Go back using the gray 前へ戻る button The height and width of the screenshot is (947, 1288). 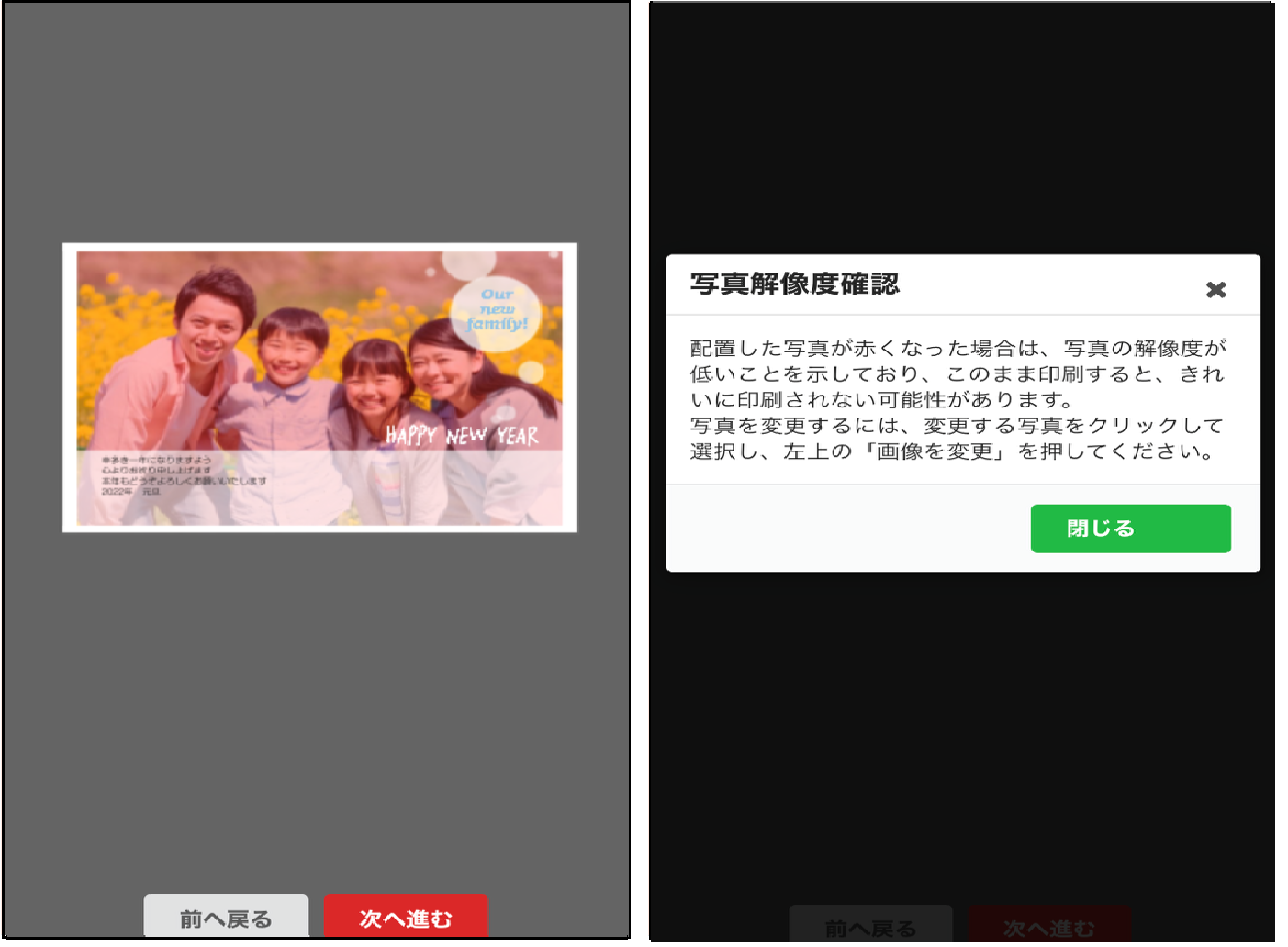226,917
